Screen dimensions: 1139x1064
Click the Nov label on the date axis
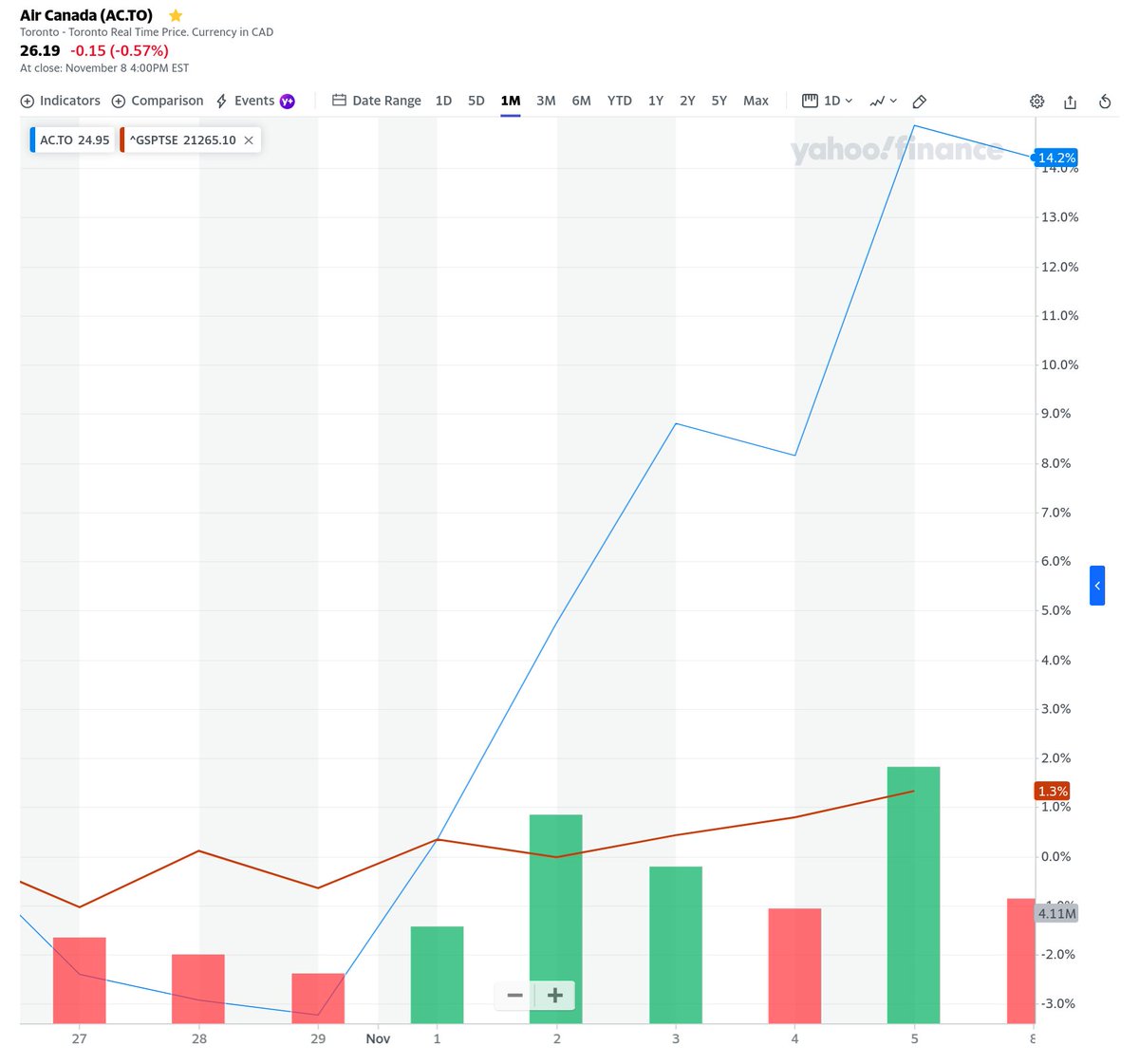click(x=378, y=1038)
